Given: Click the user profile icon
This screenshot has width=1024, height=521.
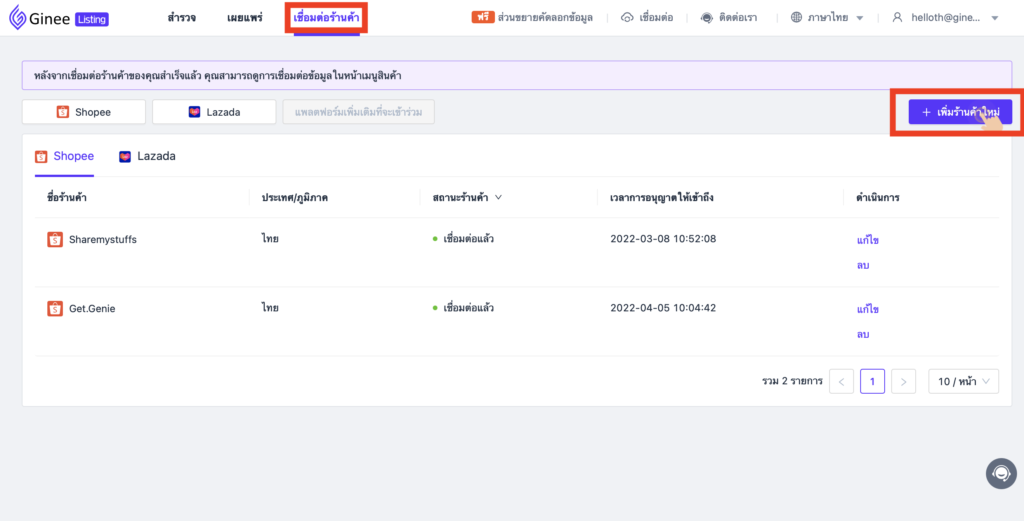Looking at the screenshot, I should click(897, 18).
